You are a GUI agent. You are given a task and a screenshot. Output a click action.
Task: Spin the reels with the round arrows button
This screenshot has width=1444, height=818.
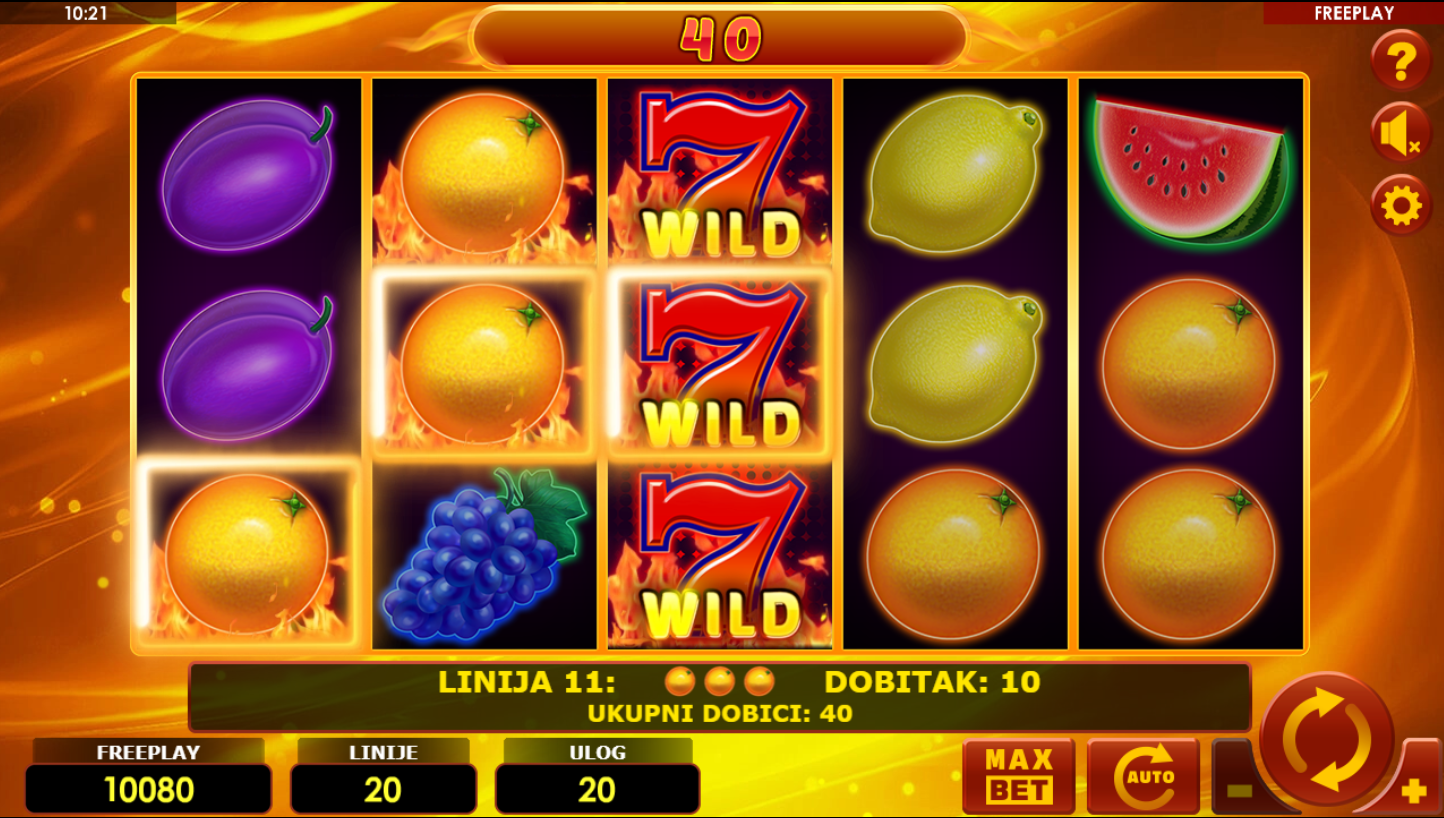(1327, 739)
